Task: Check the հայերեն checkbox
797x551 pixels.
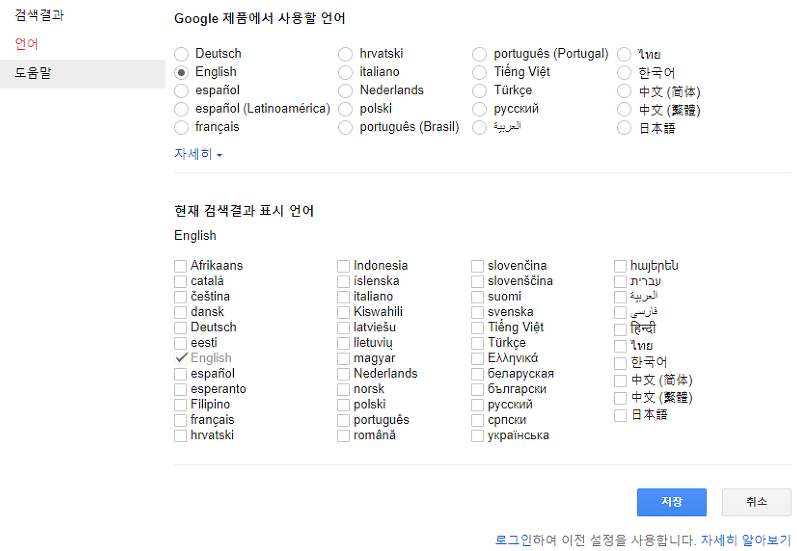Action: (620, 266)
